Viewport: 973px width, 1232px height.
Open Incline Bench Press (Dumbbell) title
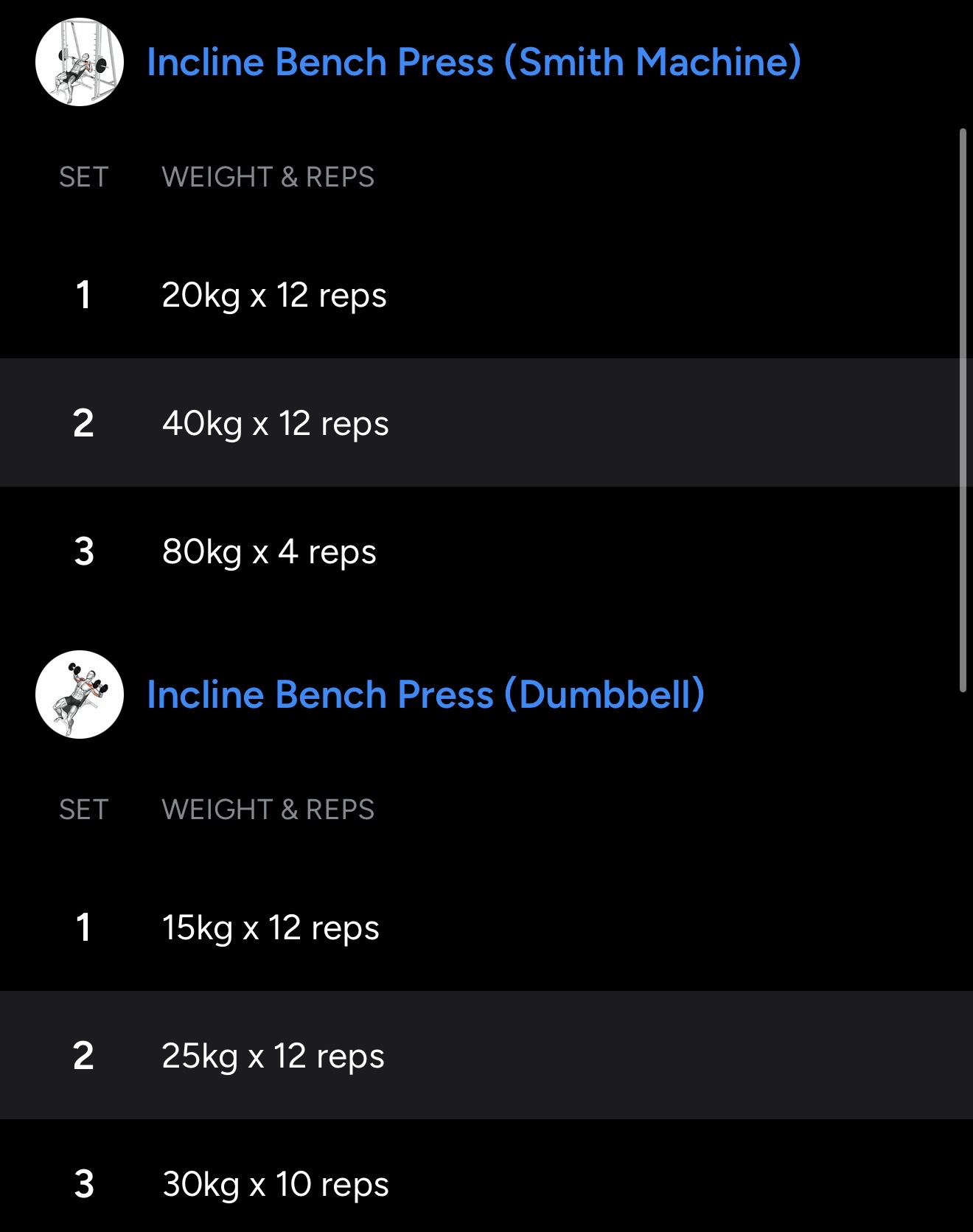425,695
